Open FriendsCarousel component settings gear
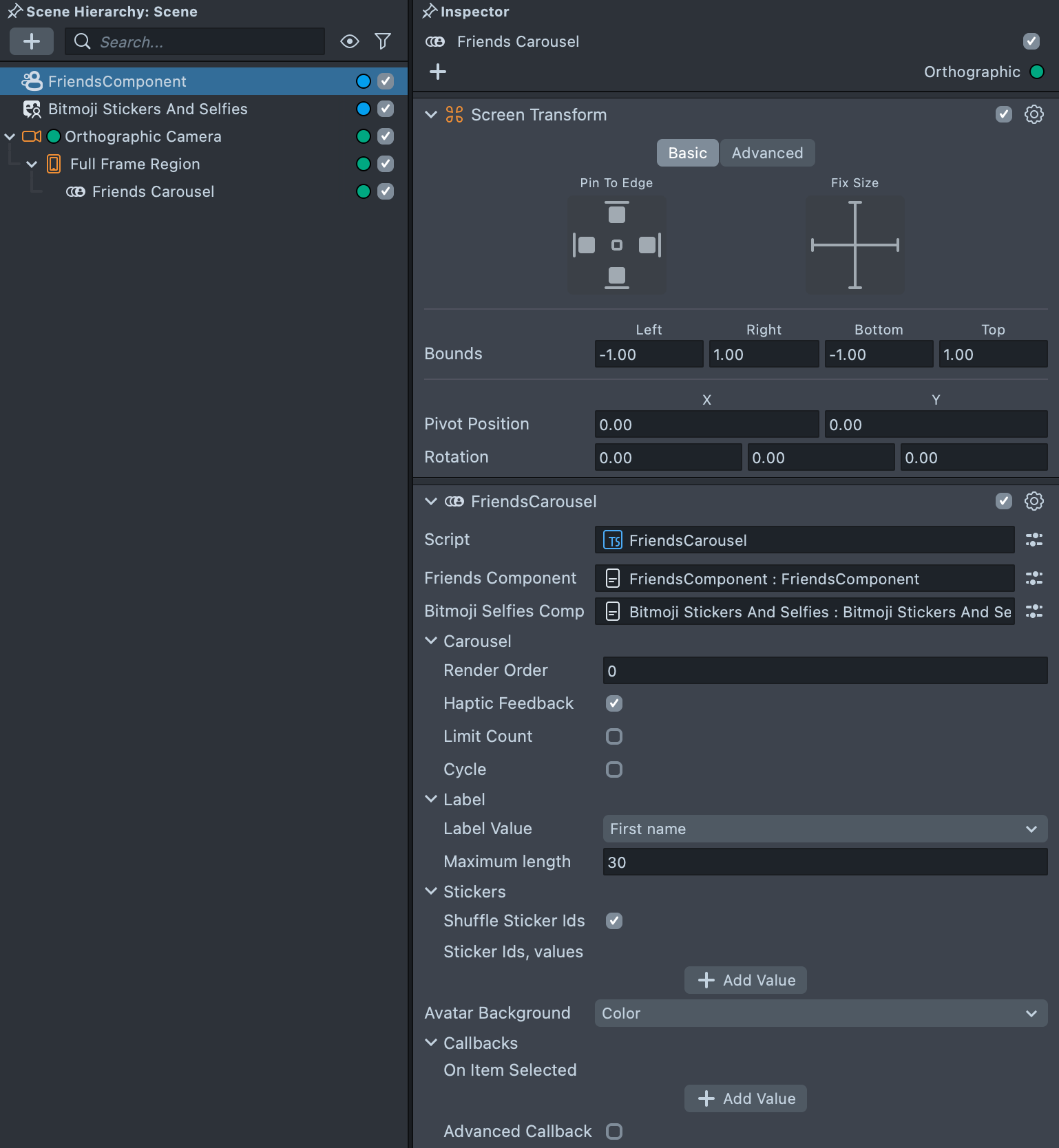Image resolution: width=1059 pixels, height=1148 pixels. point(1034,501)
